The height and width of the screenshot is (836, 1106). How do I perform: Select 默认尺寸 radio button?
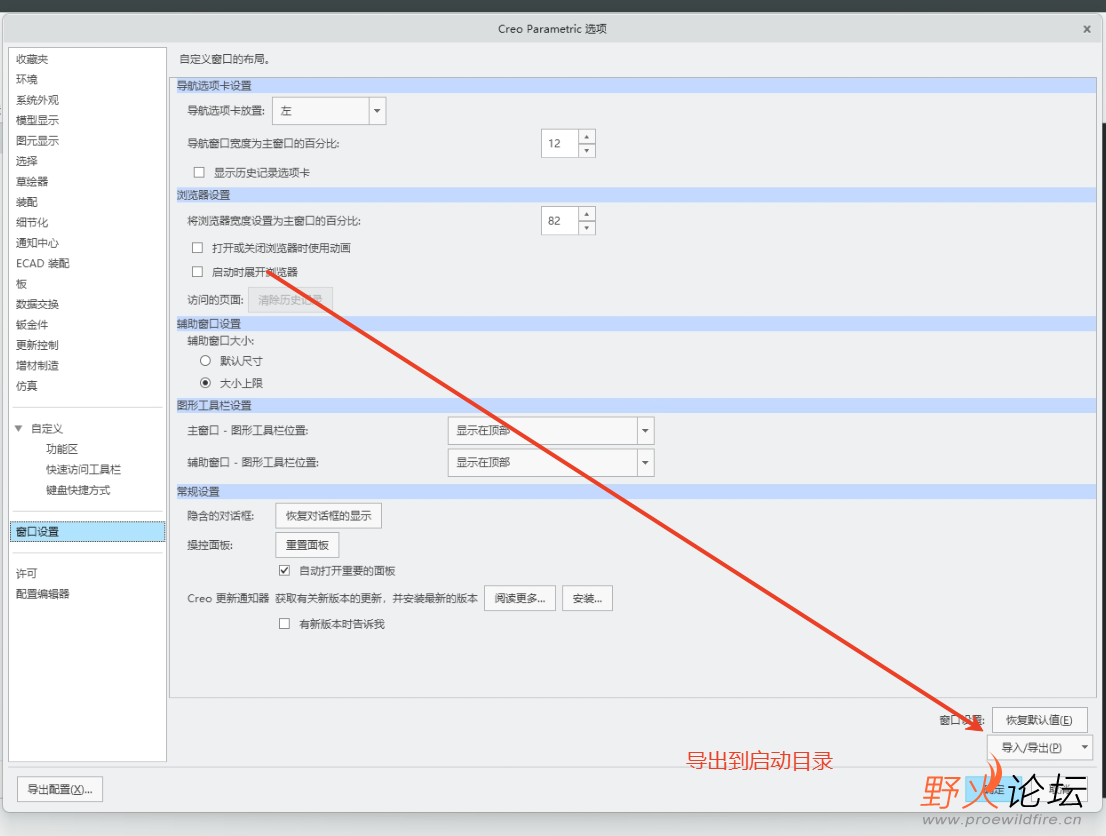[205, 361]
